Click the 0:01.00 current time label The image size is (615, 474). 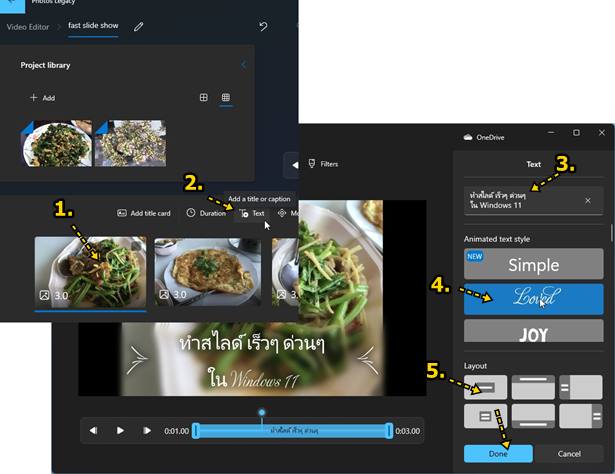(x=176, y=431)
